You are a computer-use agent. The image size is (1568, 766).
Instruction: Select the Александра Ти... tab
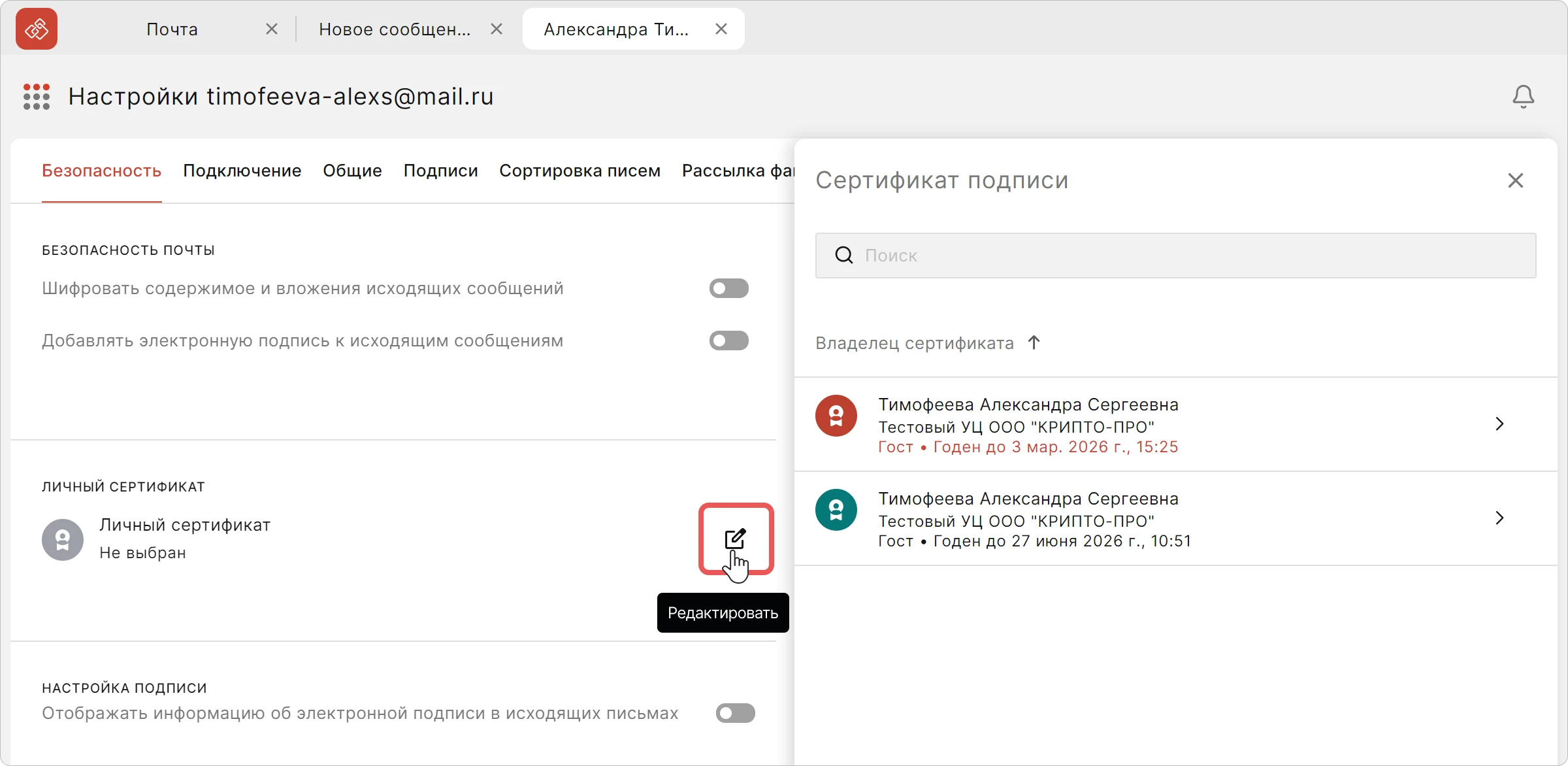[x=616, y=29]
